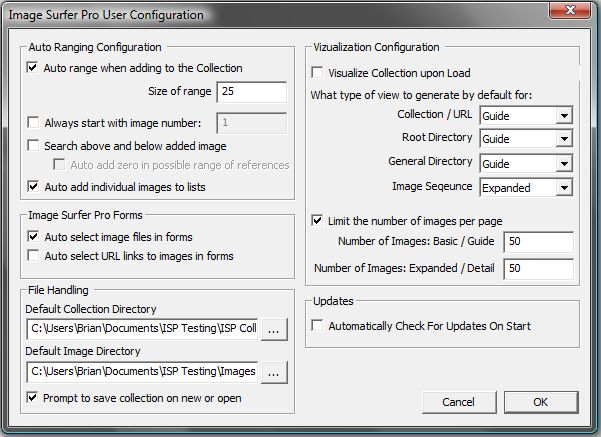601x437 pixels.
Task: Click Number of Images Basic / Guide field
Action: click(538, 242)
